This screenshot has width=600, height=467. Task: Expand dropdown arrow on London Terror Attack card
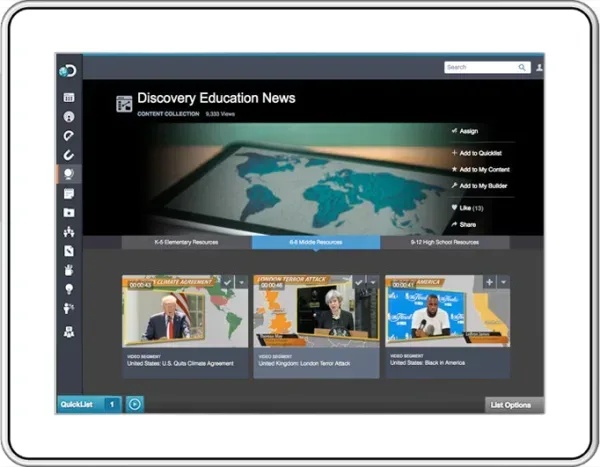[373, 283]
